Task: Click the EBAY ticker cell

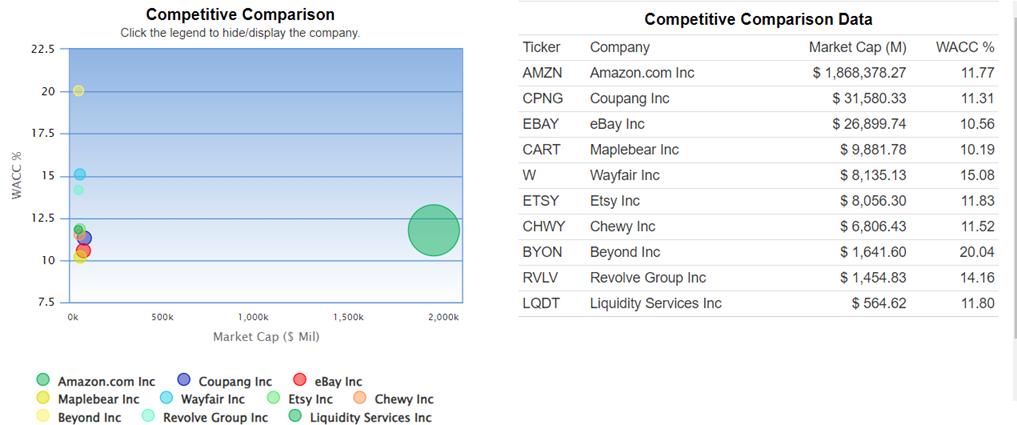Action: pos(541,124)
